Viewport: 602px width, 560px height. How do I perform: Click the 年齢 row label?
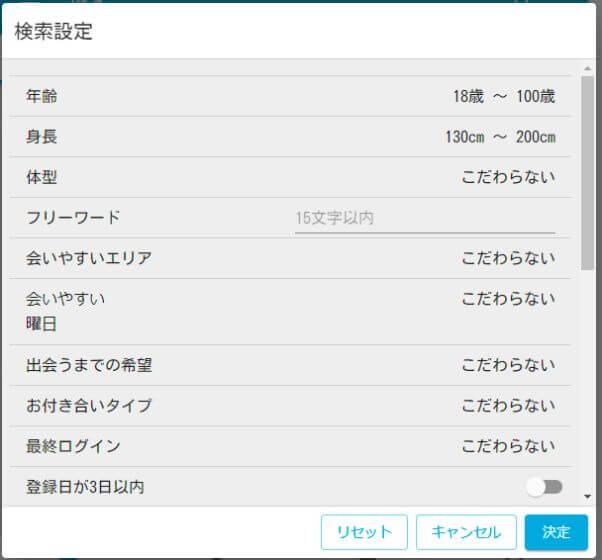[42, 97]
